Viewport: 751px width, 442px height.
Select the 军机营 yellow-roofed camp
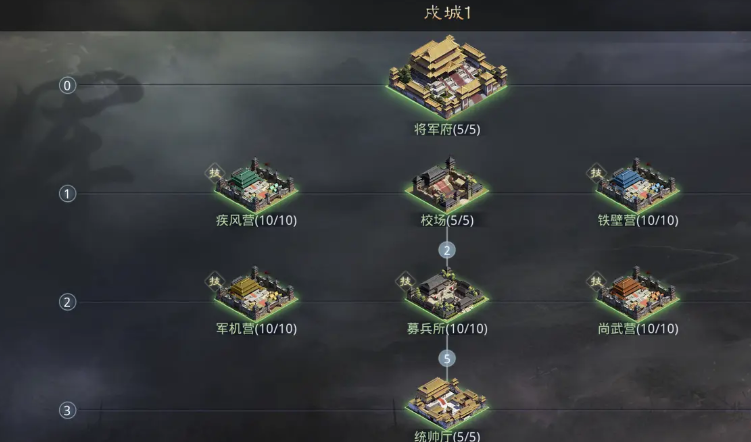[x=256, y=294]
